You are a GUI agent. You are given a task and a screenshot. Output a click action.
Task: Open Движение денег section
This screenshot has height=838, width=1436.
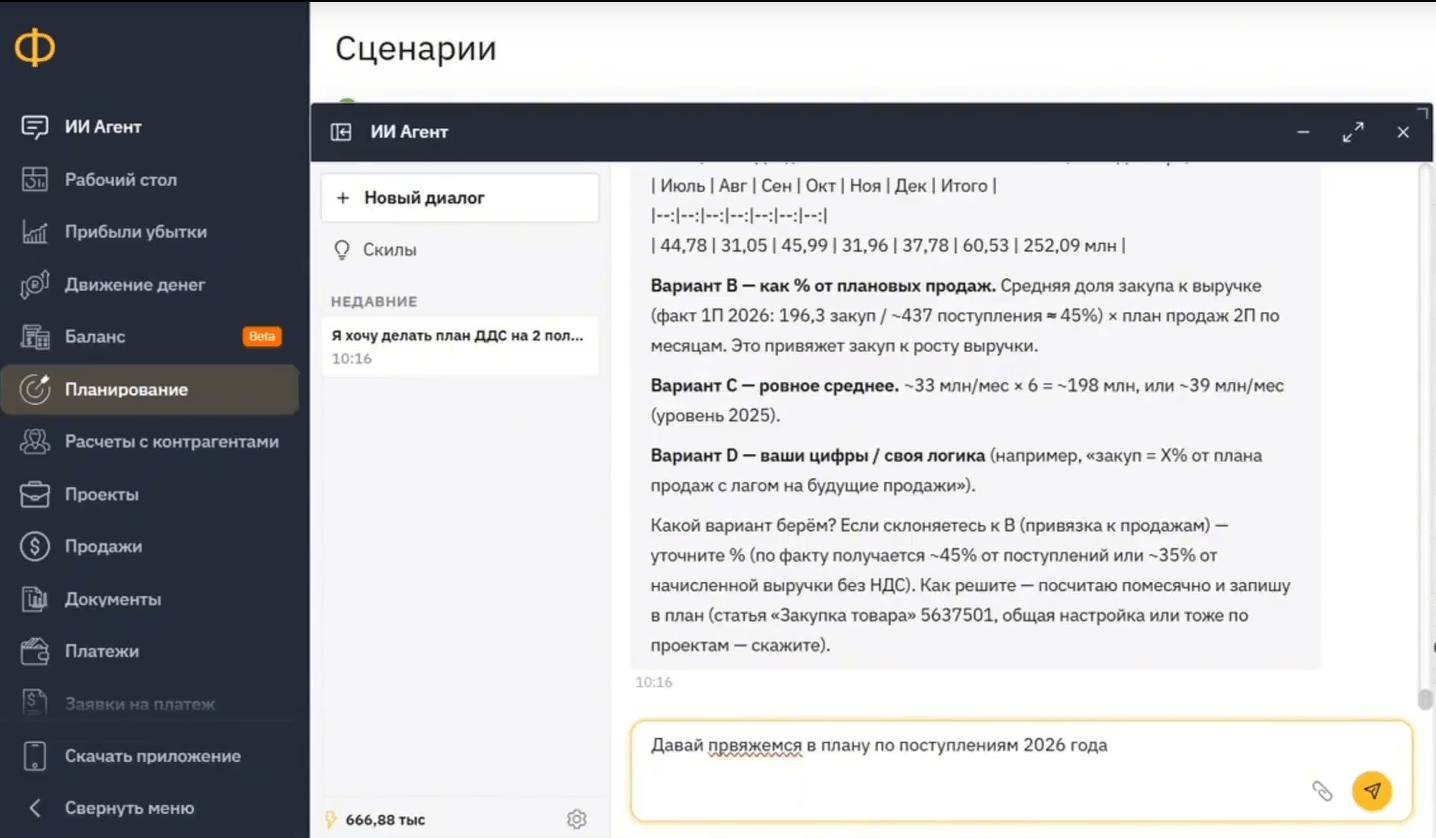(x=150, y=285)
